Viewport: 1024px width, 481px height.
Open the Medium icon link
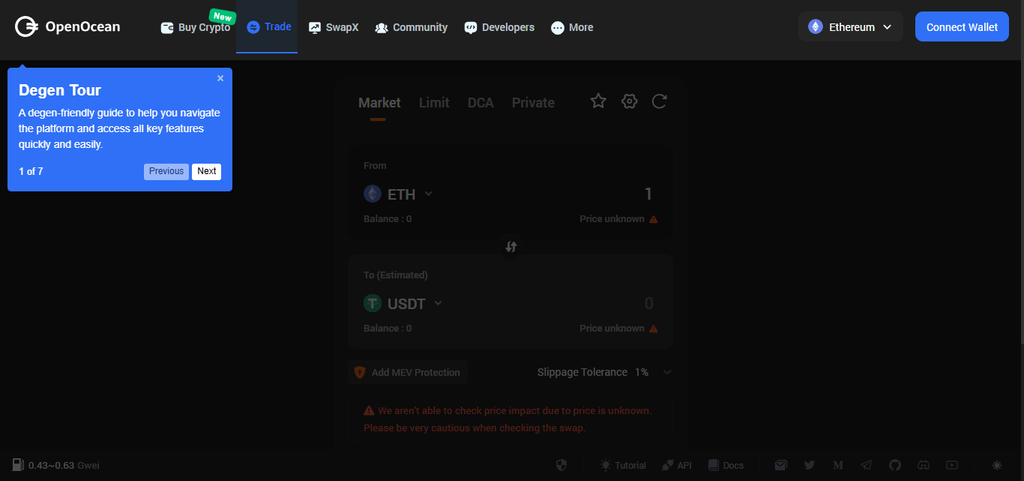(x=838, y=465)
